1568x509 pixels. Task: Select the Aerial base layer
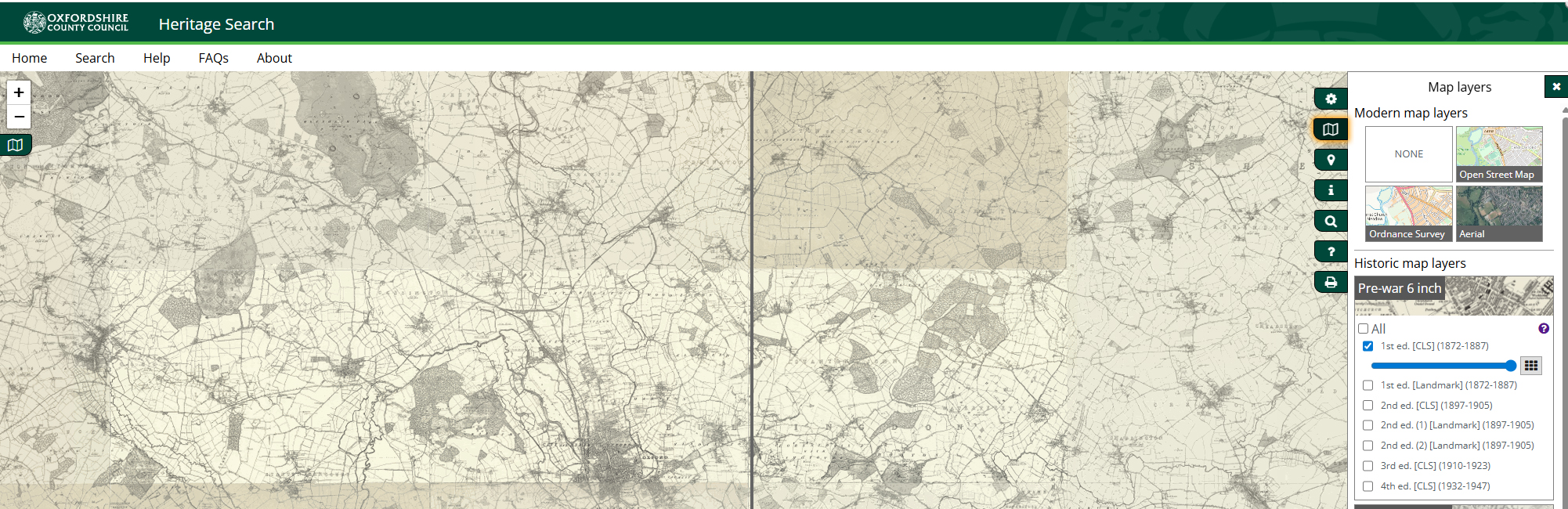click(1499, 214)
